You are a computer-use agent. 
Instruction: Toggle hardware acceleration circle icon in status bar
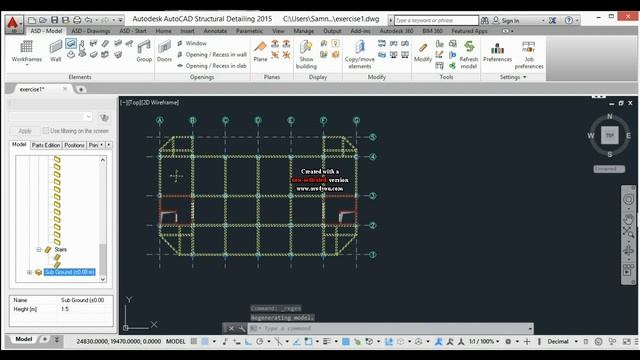(598, 341)
